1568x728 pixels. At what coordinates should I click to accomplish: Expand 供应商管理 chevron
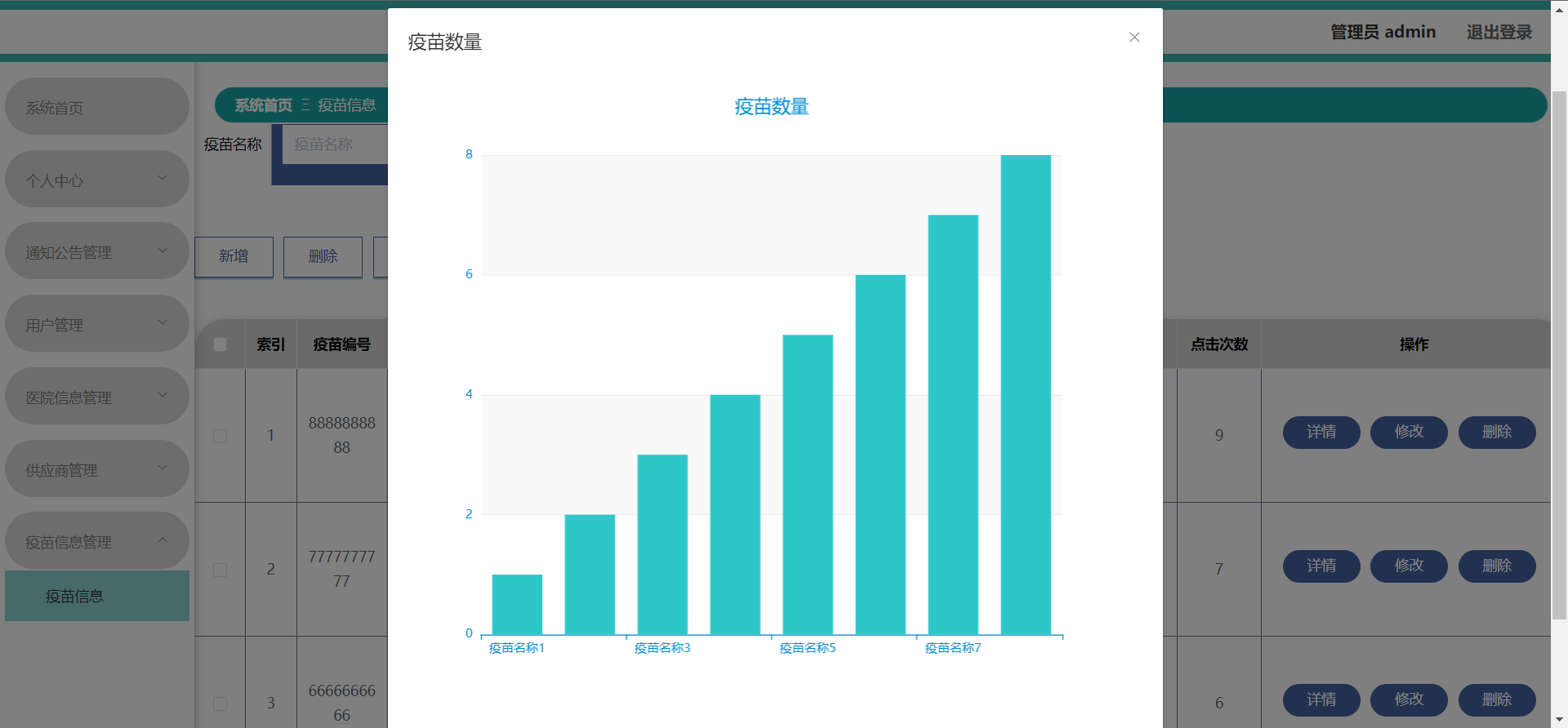click(x=163, y=468)
